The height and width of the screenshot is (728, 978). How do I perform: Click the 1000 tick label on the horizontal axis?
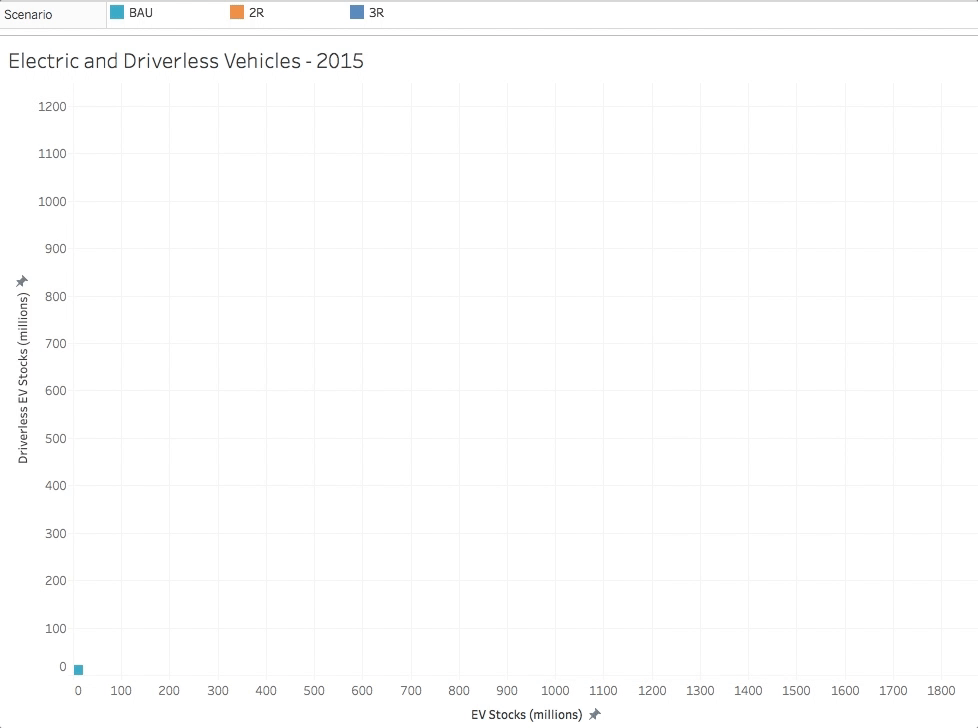tap(555, 690)
